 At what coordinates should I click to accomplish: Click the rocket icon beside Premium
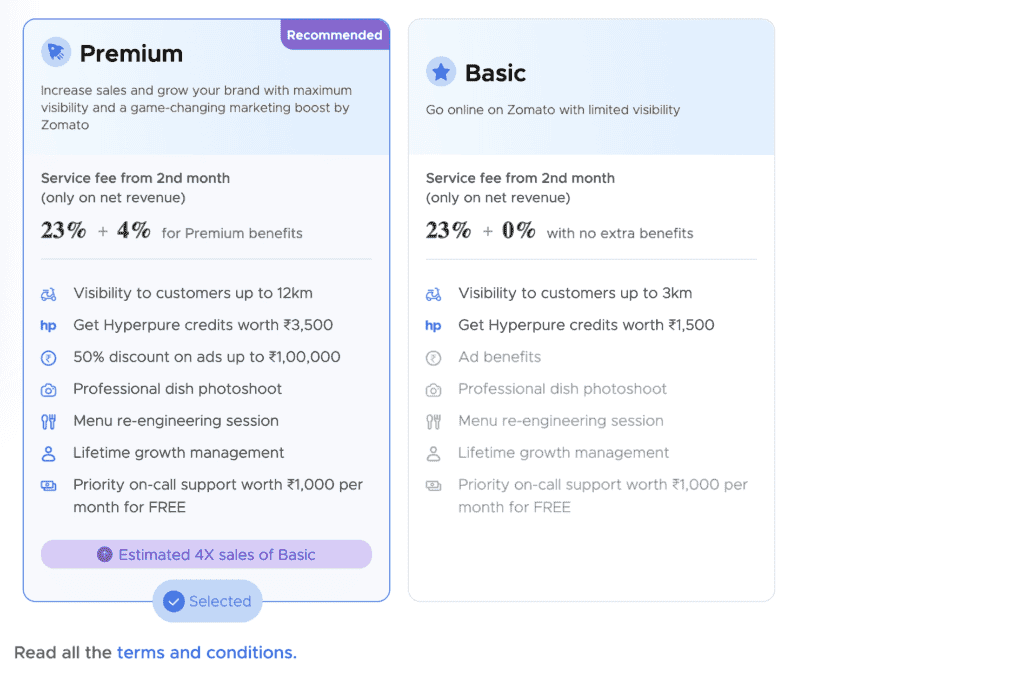[55, 52]
